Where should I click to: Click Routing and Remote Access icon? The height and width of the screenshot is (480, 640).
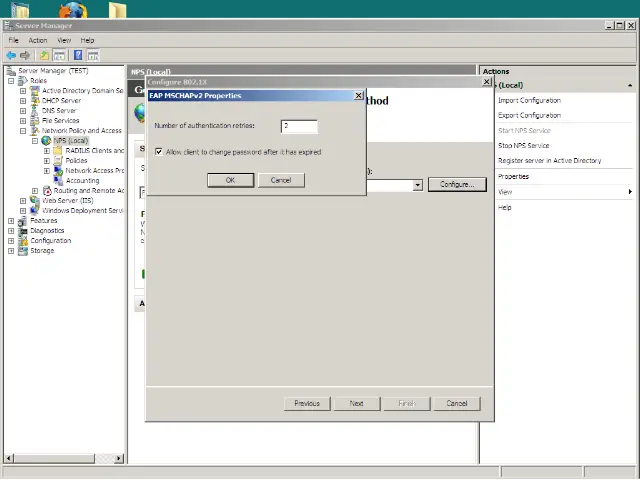pos(47,191)
